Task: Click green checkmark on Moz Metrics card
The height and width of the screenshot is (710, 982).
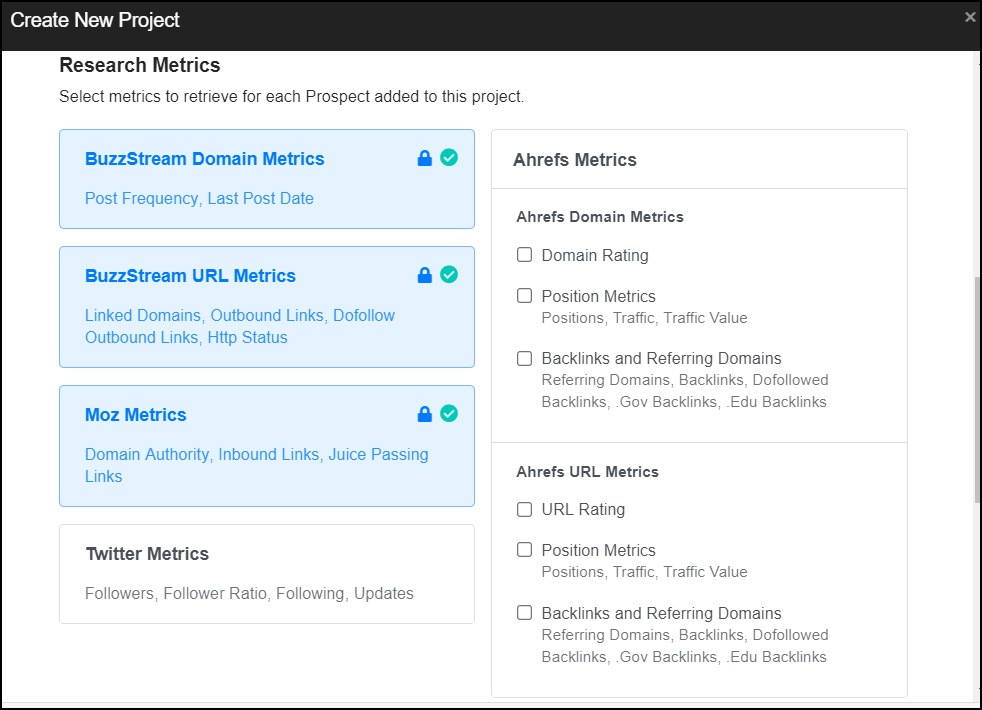Action: click(x=449, y=414)
